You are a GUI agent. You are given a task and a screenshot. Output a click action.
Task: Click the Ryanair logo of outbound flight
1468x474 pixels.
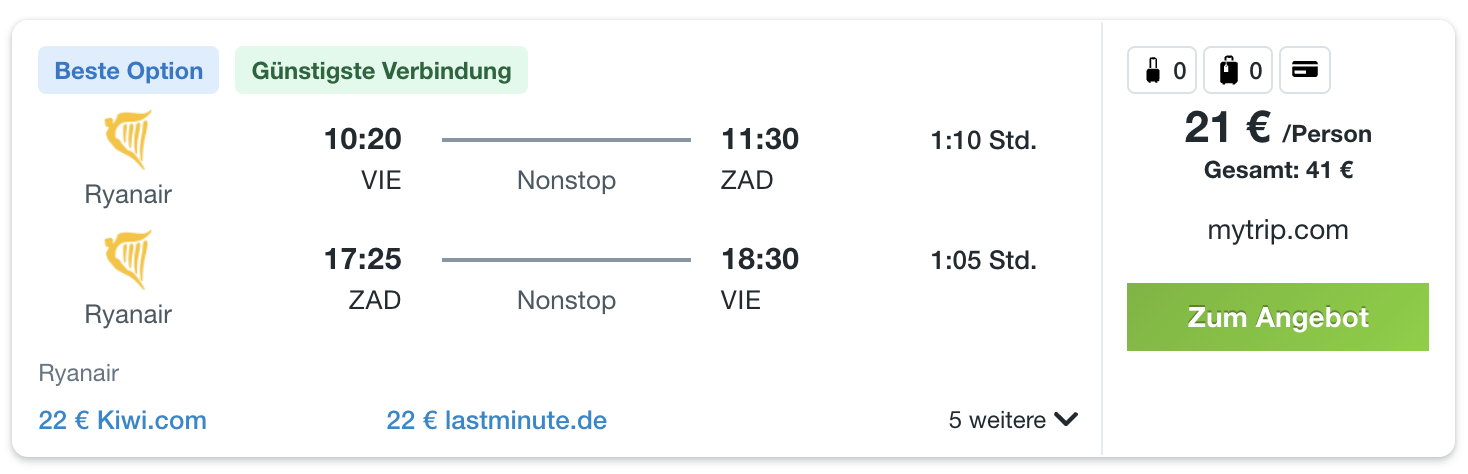[x=128, y=140]
